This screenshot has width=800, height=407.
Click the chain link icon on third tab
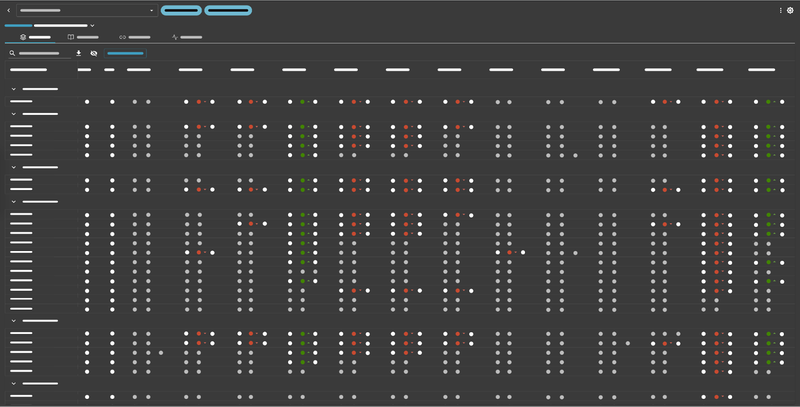click(x=122, y=37)
